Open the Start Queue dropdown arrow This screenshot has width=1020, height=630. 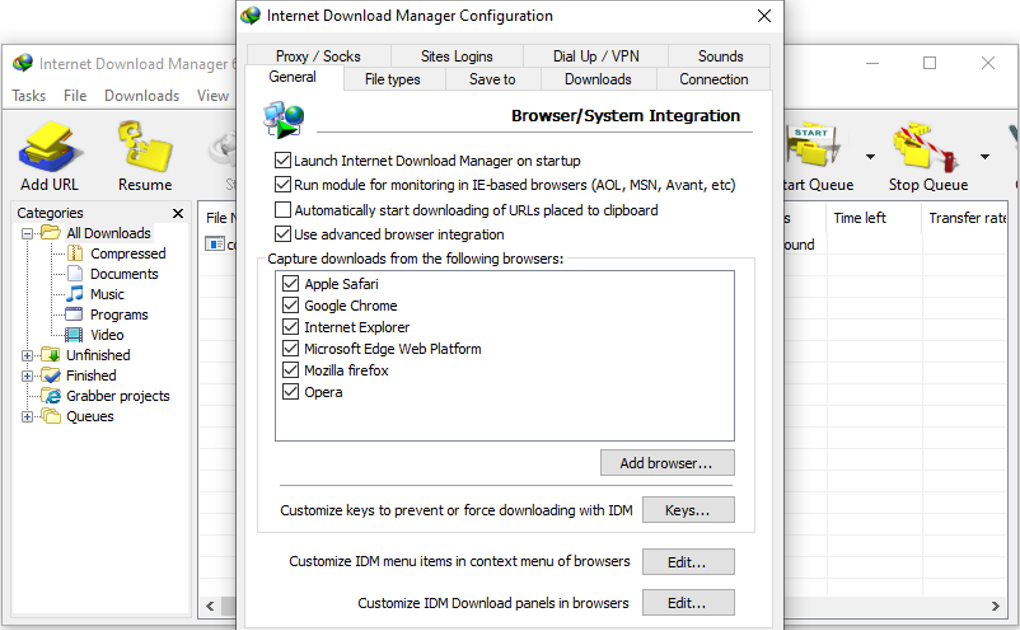(x=870, y=157)
